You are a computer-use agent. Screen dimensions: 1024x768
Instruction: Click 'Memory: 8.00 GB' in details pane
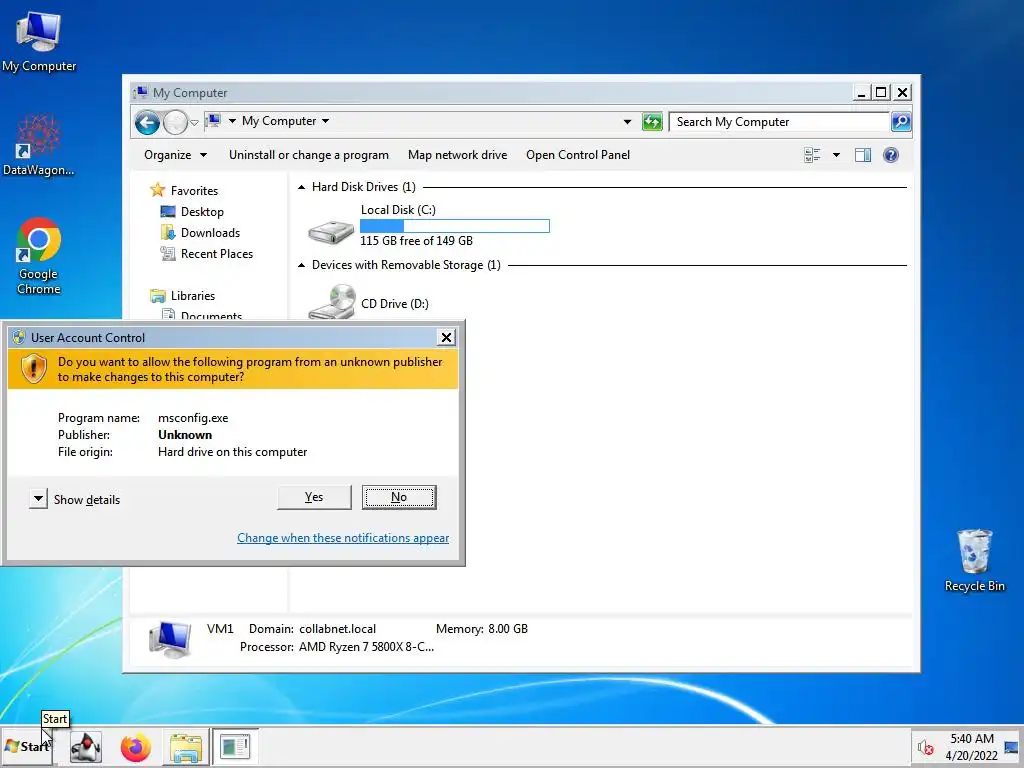point(482,629)
